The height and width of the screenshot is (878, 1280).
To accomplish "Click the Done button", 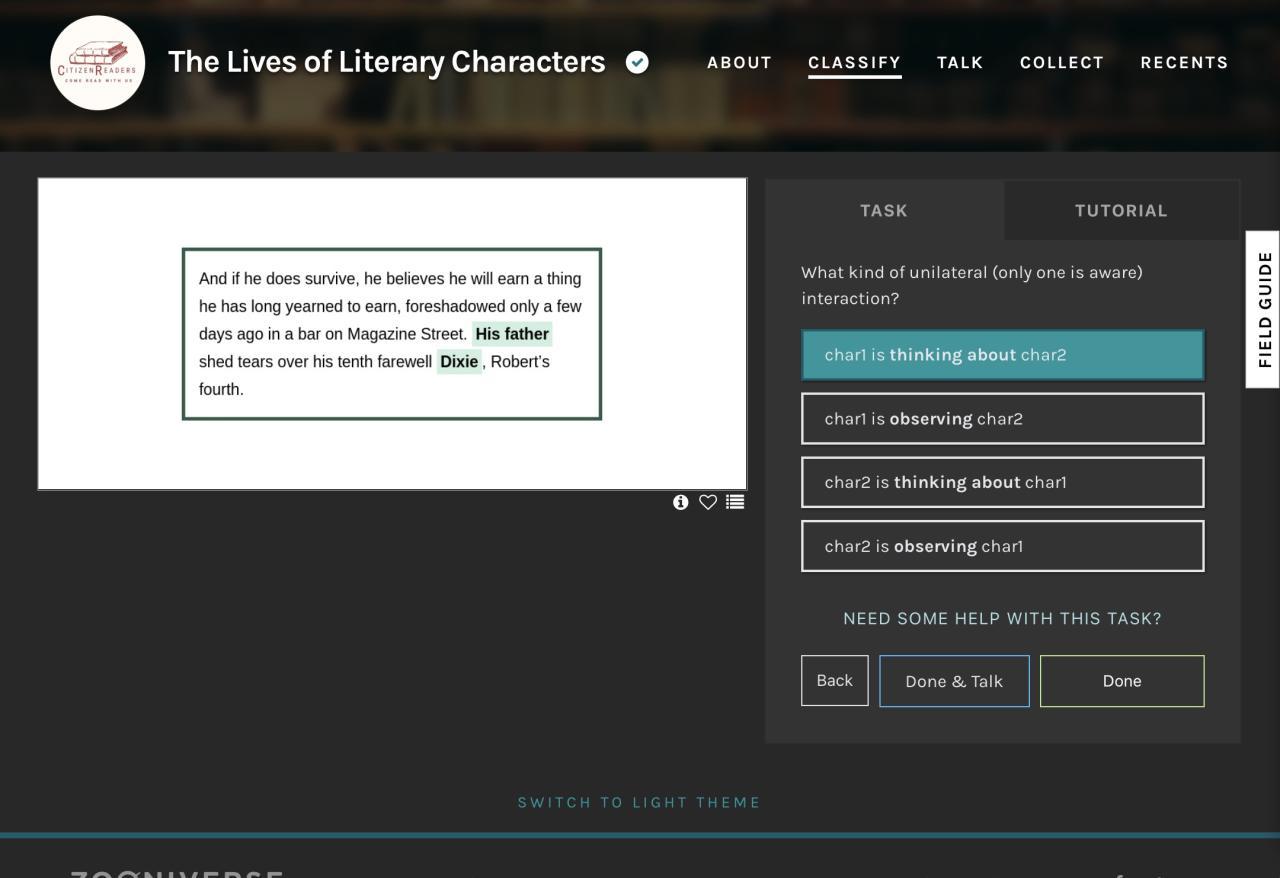I will (x=1122, y=681).
